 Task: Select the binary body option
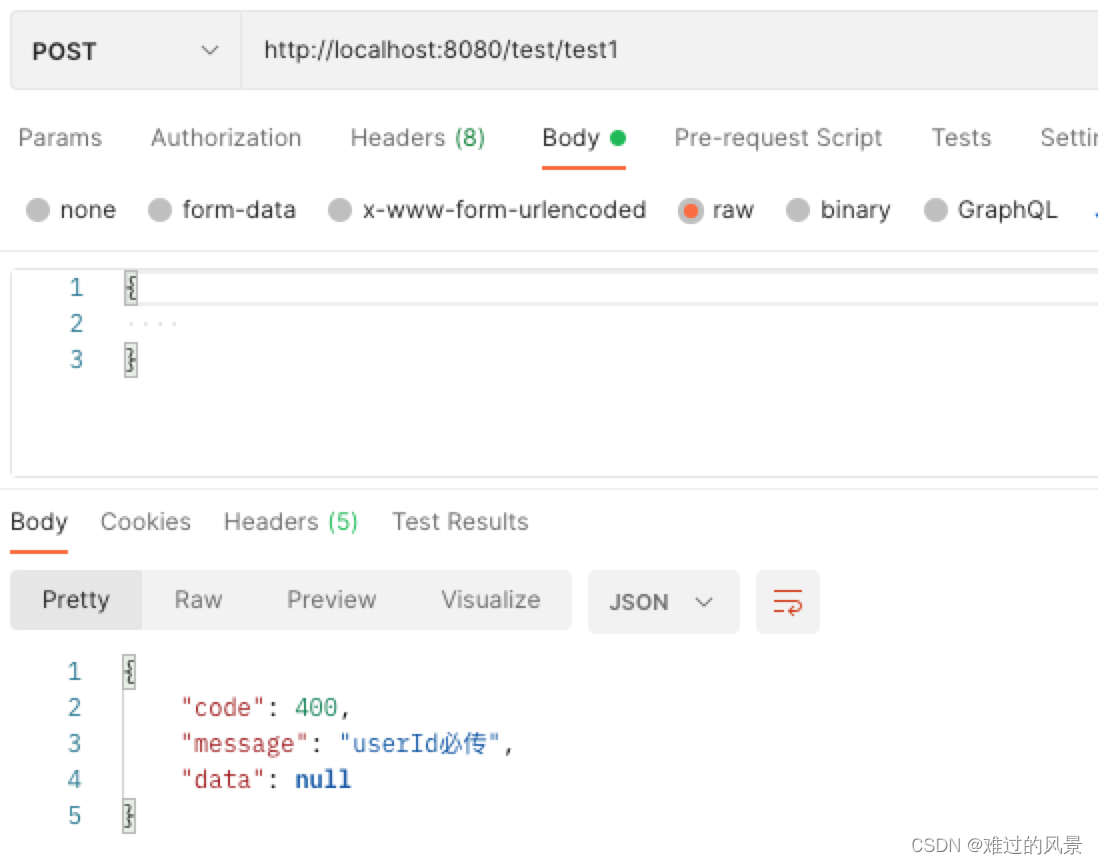(x=838, y=209)
